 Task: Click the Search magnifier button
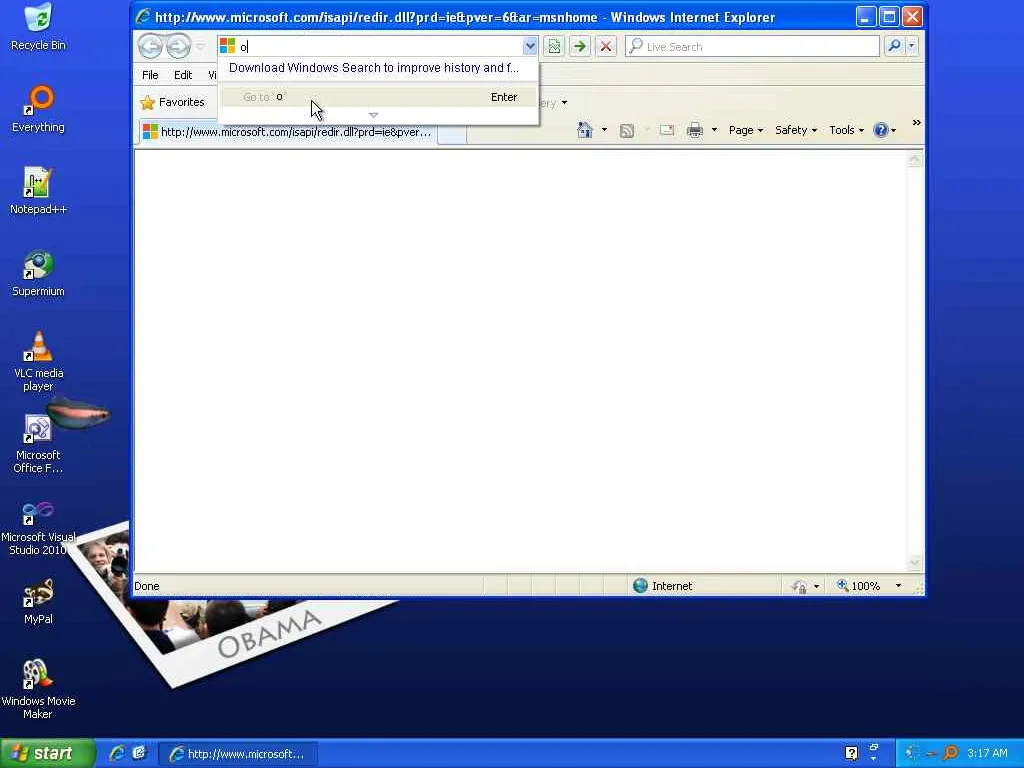coord(894,46)
